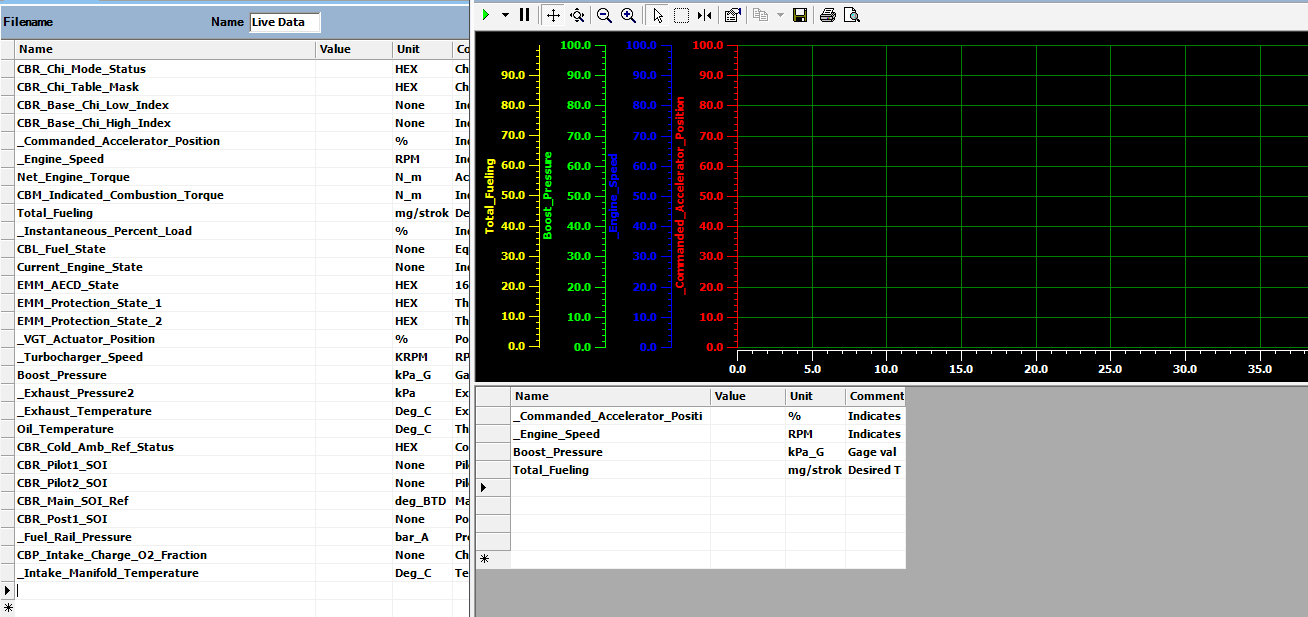The image size is (1308, 617).
Task: Select _Fuel_Rail_Pressure parameter
Action: point(74,537)
